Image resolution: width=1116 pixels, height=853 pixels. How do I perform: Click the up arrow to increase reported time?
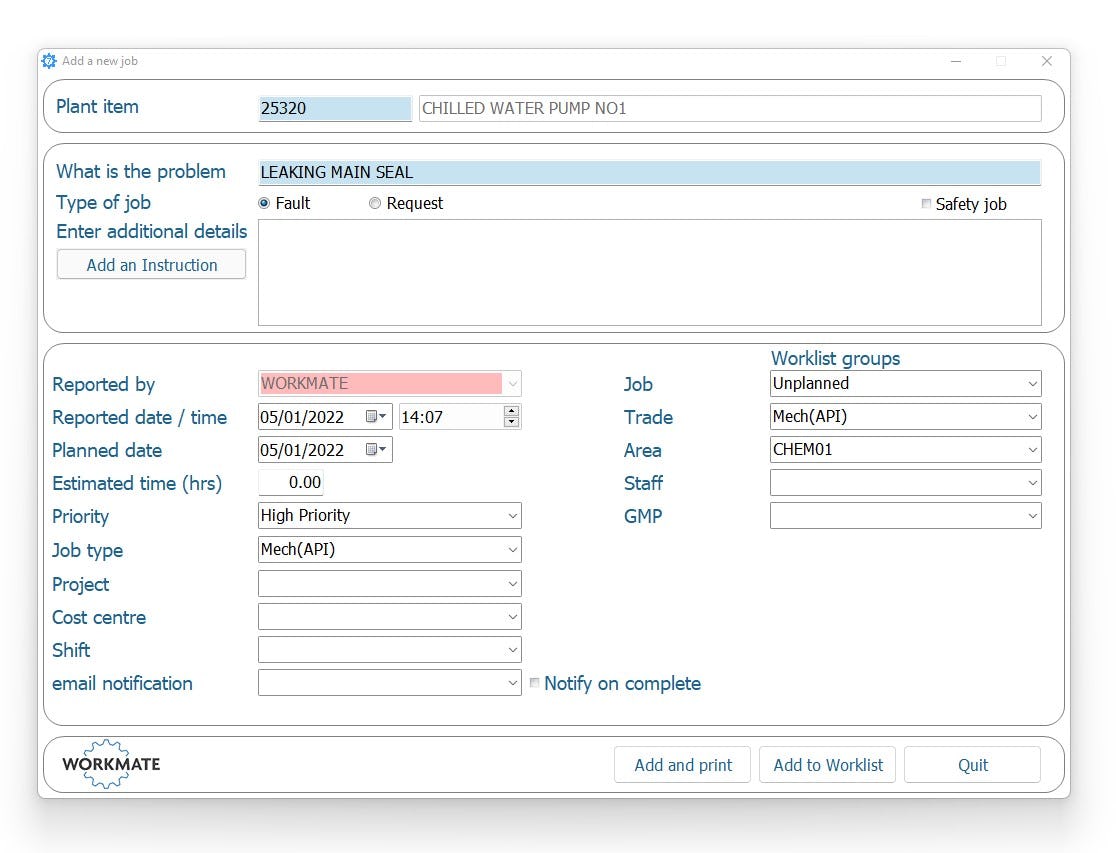pos(509,411)
